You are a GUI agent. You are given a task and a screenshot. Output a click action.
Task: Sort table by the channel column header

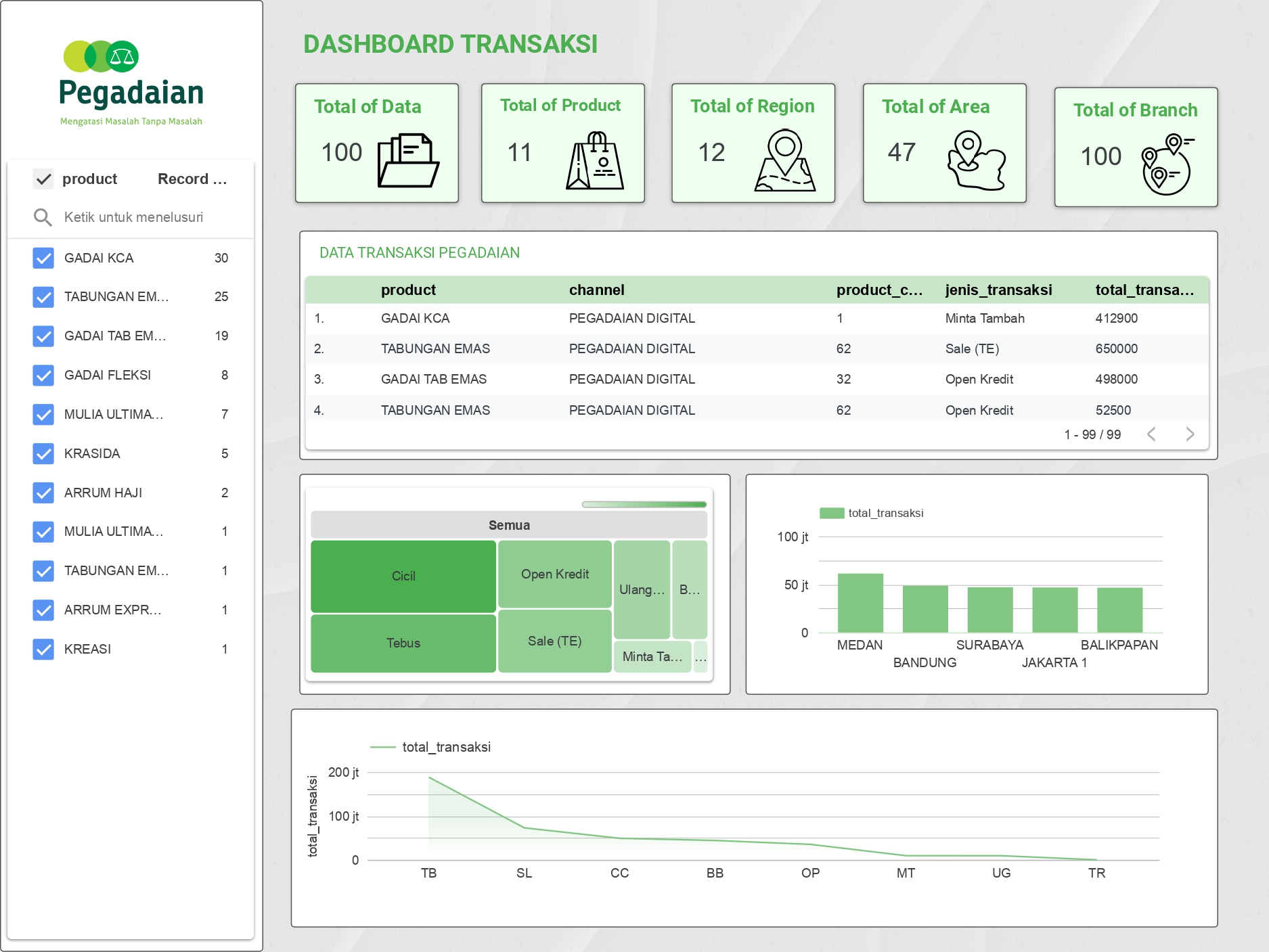(x=596, y=290)
